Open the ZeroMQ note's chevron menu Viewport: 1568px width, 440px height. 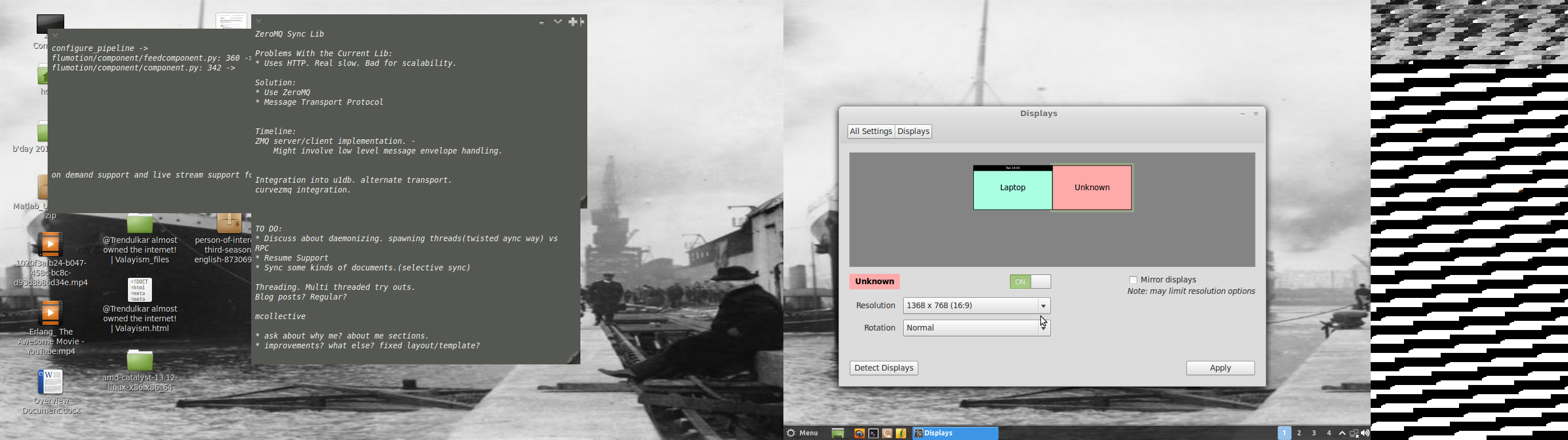[557, 22]
